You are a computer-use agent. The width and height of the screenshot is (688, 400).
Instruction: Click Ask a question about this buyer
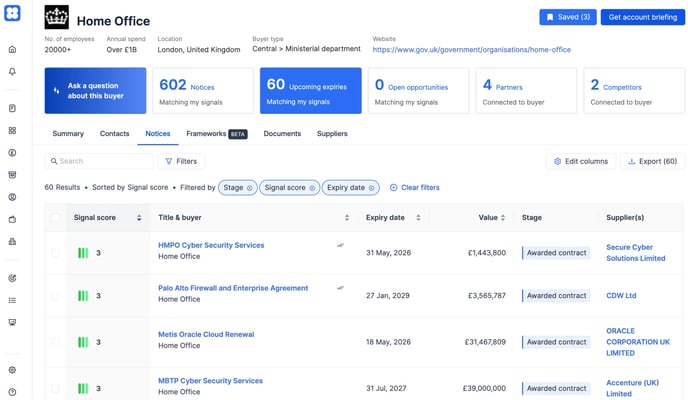point(95,91)
